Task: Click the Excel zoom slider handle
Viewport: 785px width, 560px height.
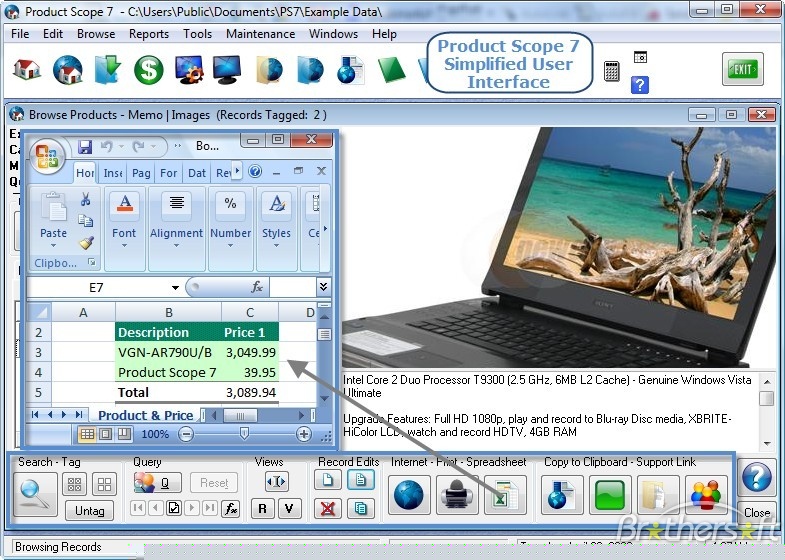Action: tap(244, 433)
